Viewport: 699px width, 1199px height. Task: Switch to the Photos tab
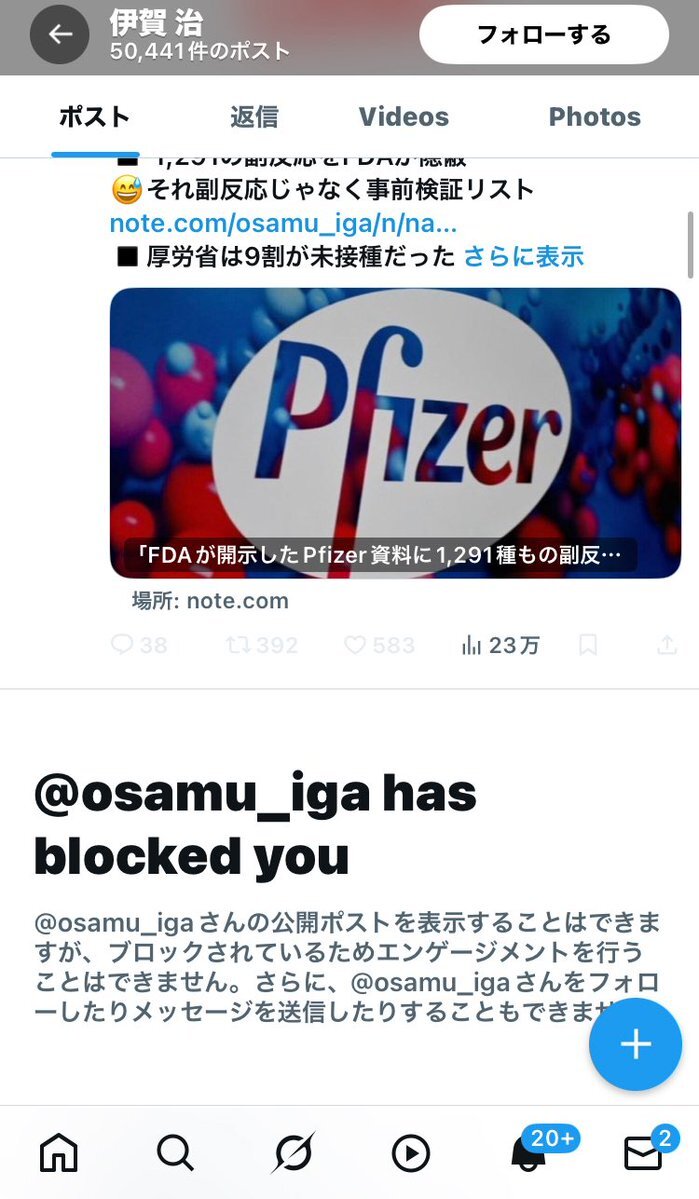tap(595, 116)
